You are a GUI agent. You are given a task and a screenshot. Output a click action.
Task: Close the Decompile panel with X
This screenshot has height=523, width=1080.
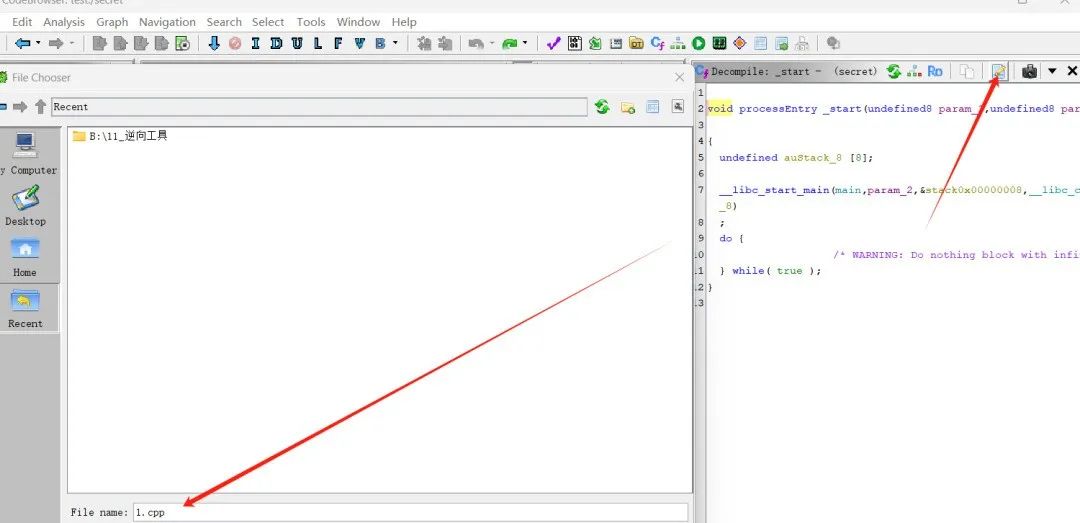(x=1072, y=71)
